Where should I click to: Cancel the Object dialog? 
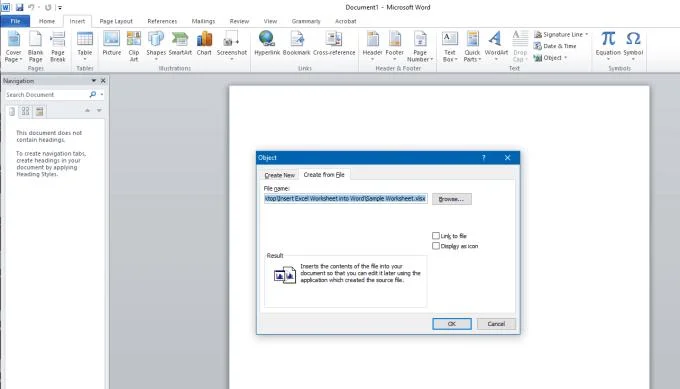point(496,324)
